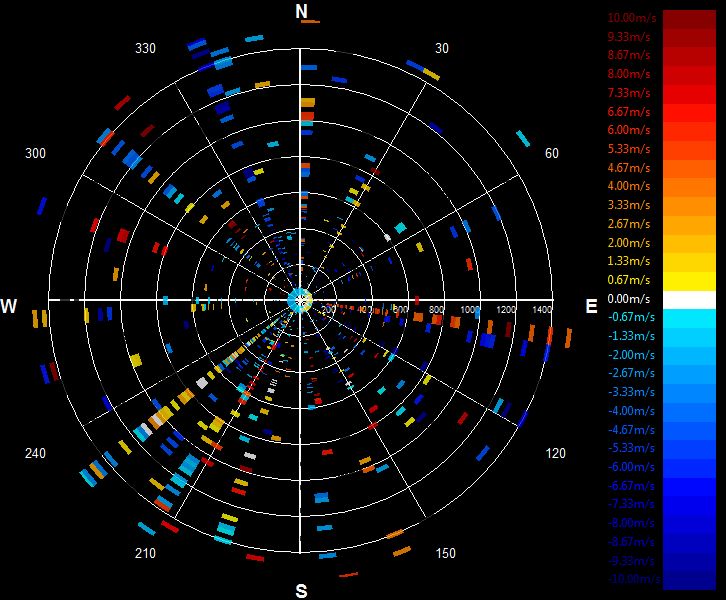Click the -0.67m/s legend label
Viewport: 726px width, 600px height.
pos(631,317)
